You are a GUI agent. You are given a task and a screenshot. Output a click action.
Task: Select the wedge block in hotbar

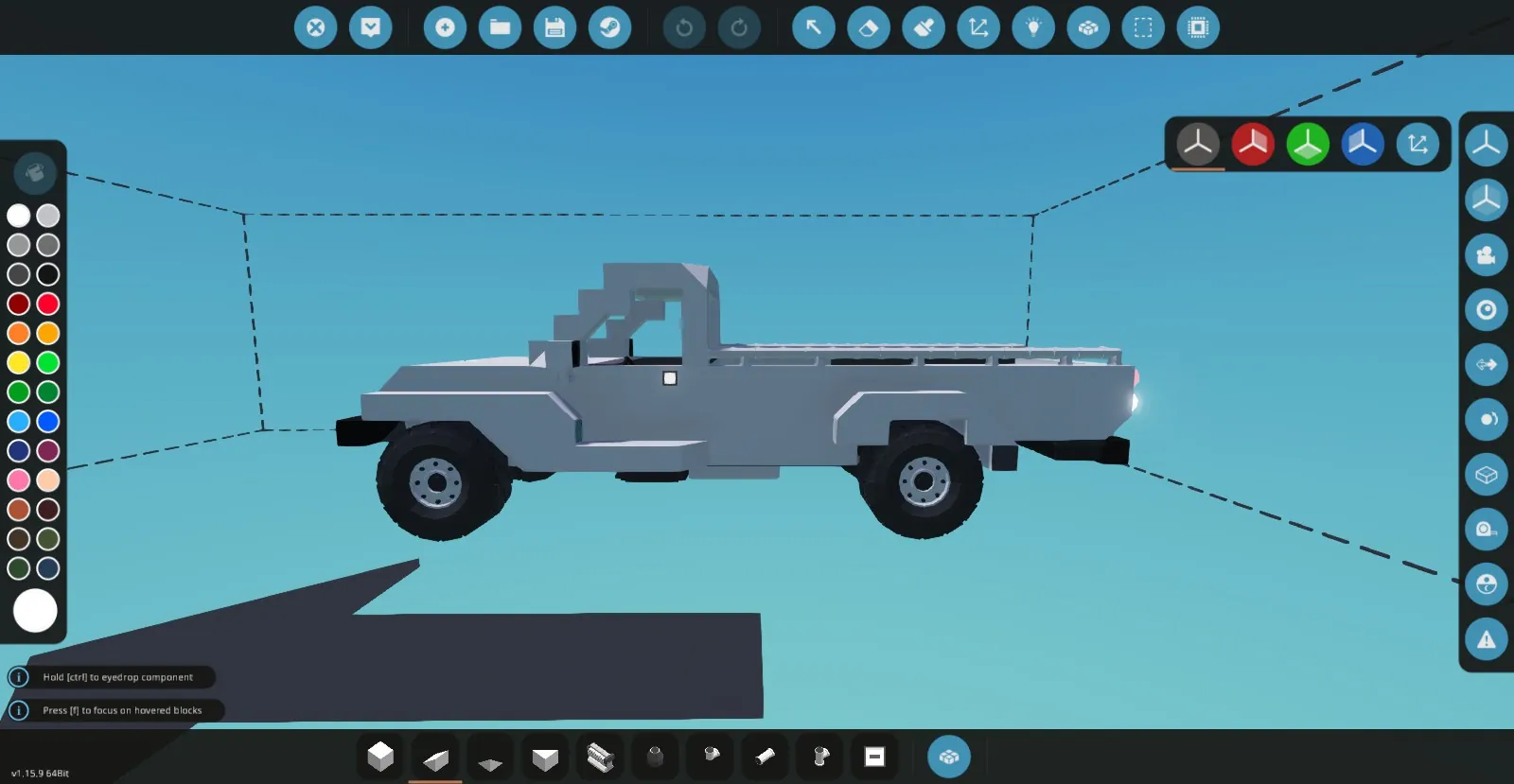(x=435, y=758)
